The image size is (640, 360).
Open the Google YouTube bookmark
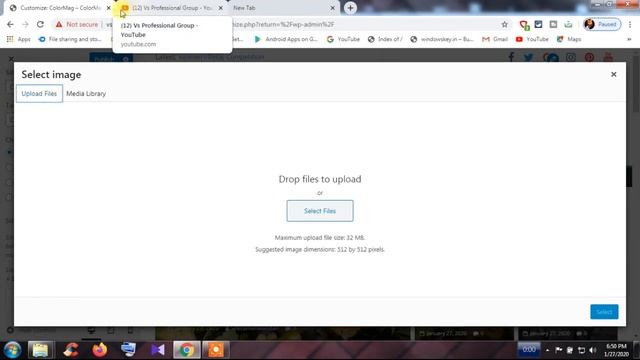(x=344, y=39)
